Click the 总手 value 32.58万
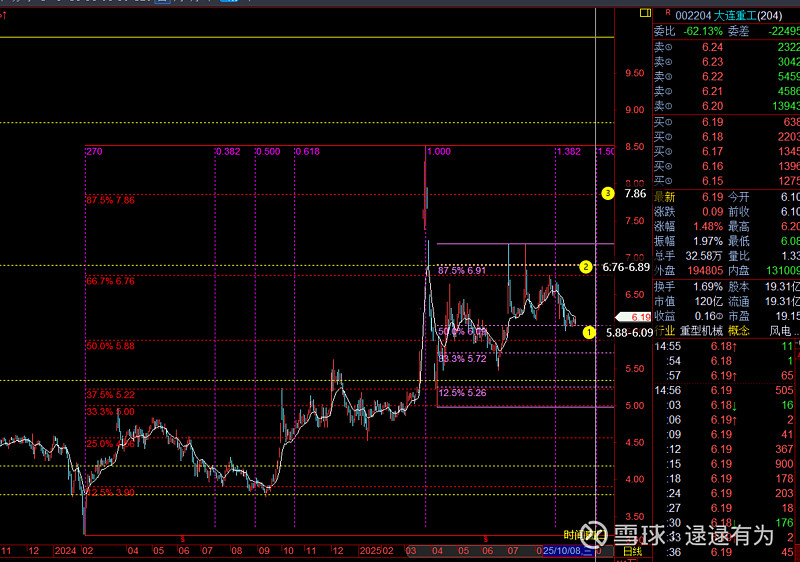800x562 pixels. (x=704, y=256)
